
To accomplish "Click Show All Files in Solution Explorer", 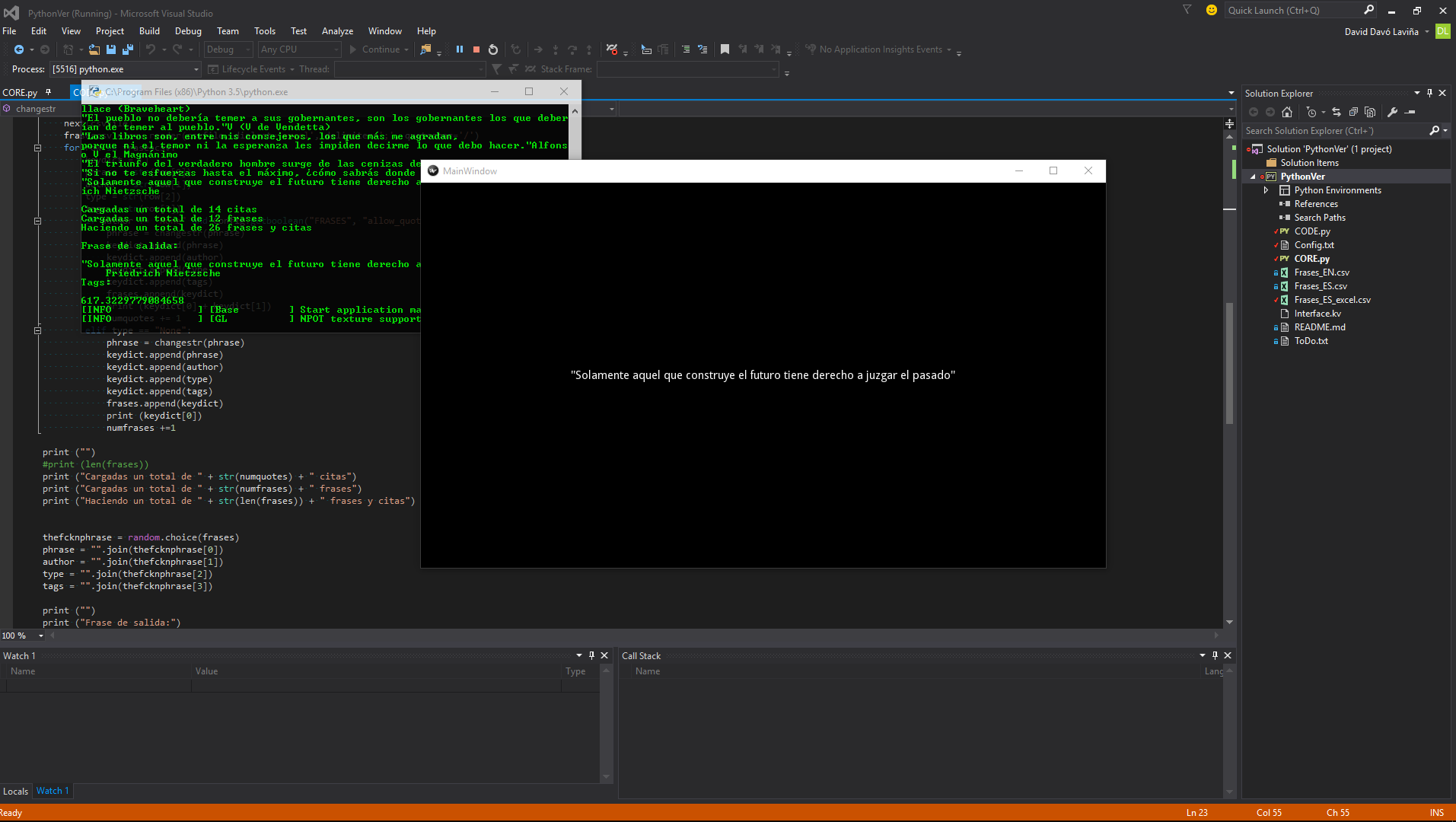I will (x=1370, y=112).
